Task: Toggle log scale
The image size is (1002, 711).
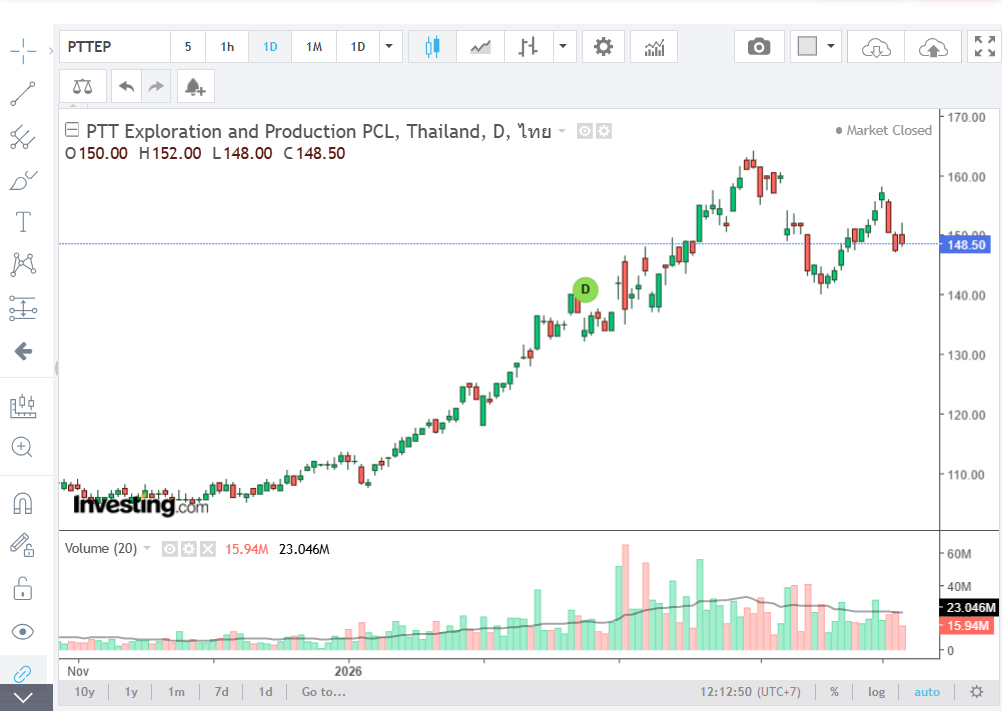Action: [x=876, y=692]
